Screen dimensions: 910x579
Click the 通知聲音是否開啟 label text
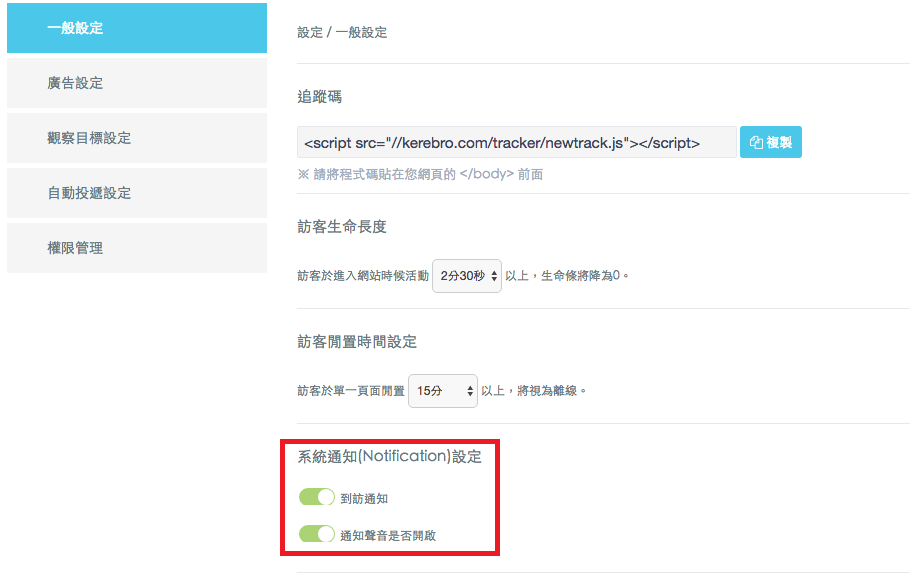coord(388,535)
